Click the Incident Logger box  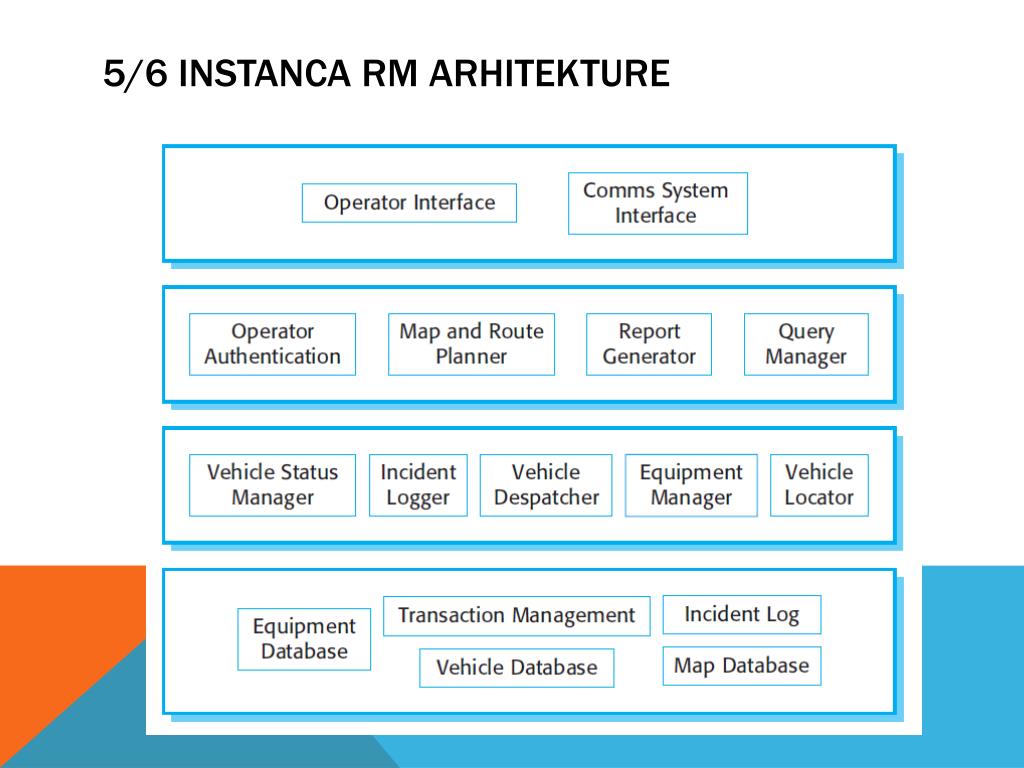[x=419, y=485]
